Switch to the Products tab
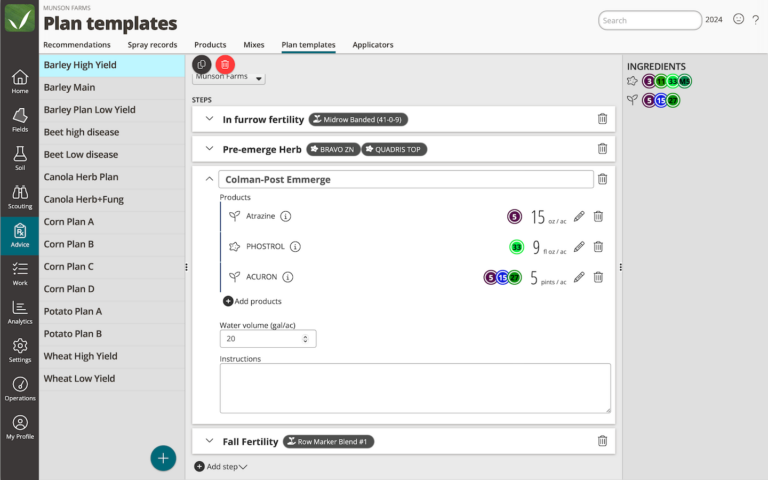 click(210, 45)
